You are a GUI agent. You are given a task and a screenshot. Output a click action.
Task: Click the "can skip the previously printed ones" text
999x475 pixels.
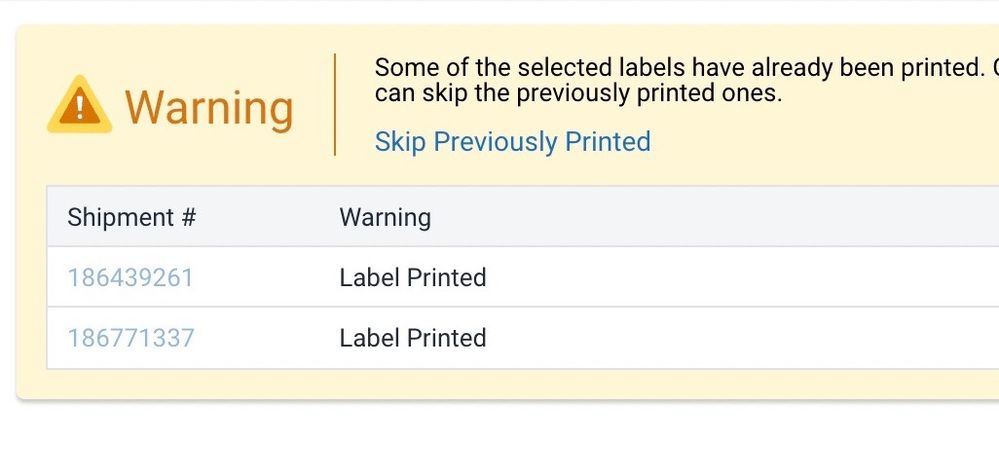(578, 94)
